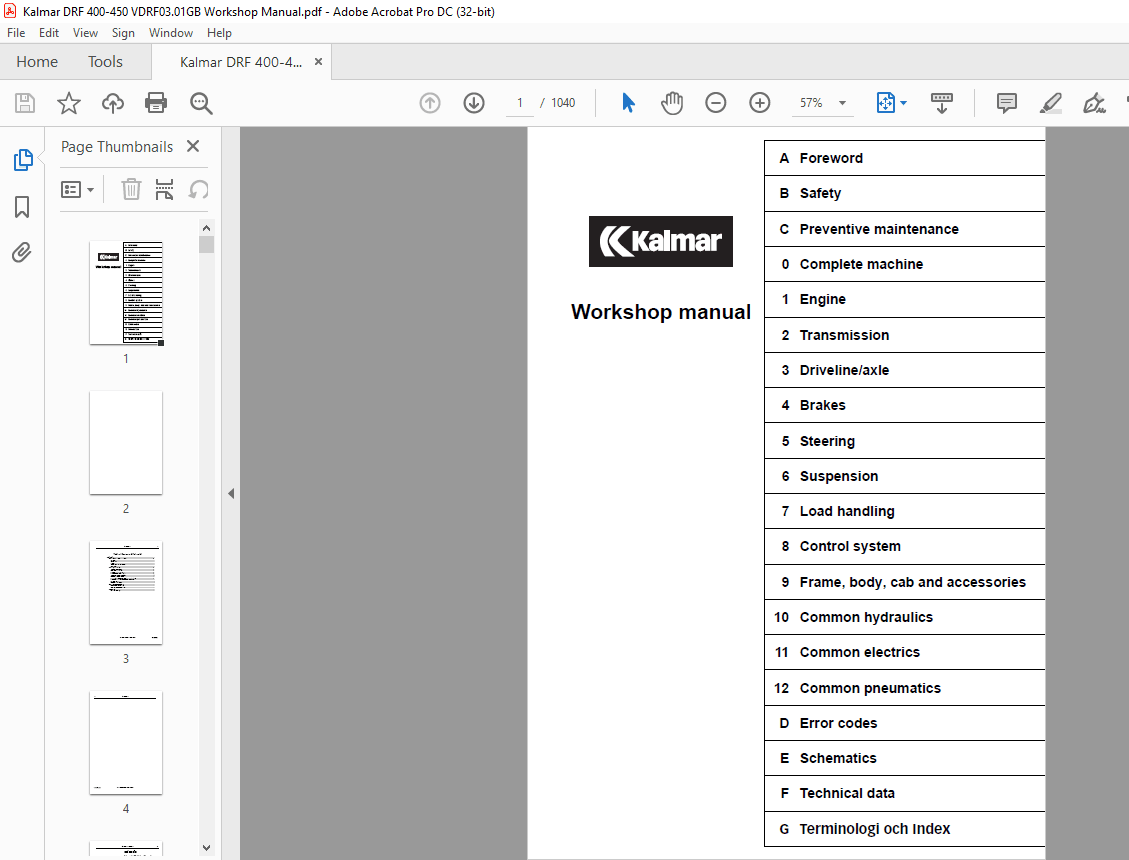The width and height of the screenshot is (1129, 860).
Task: Open the View menu
Action: click(x=85, y=32)
